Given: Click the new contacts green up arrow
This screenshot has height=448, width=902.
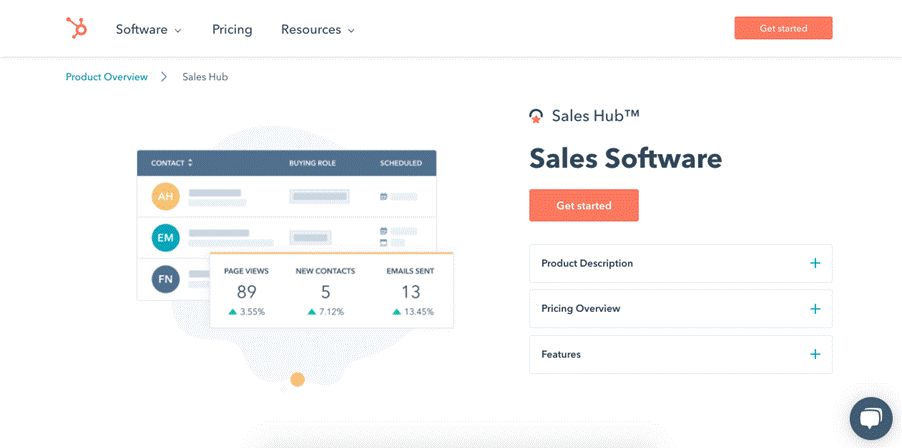Looking at the screenshot, I should click(x=312, y=312).
